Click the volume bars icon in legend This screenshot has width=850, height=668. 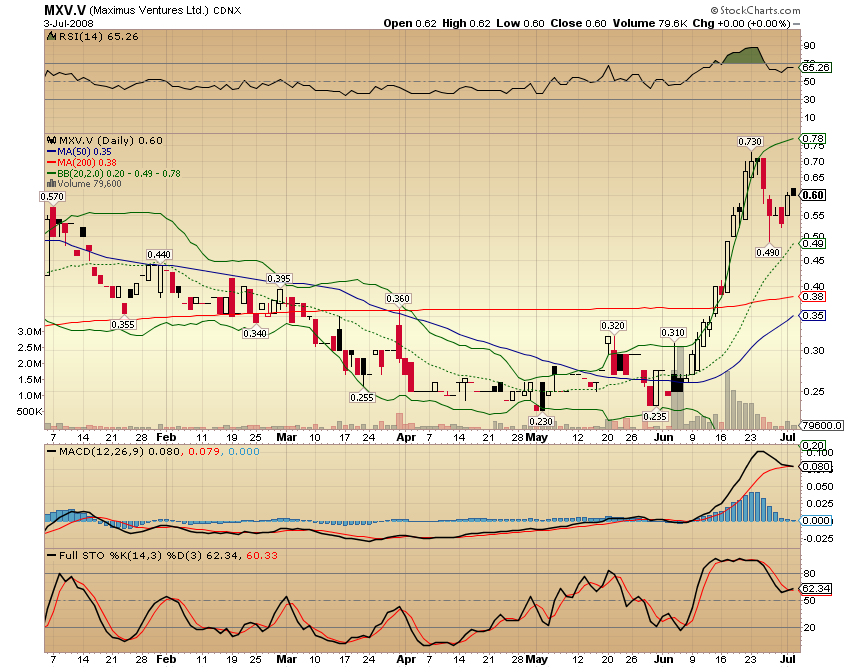click(51, 183)
